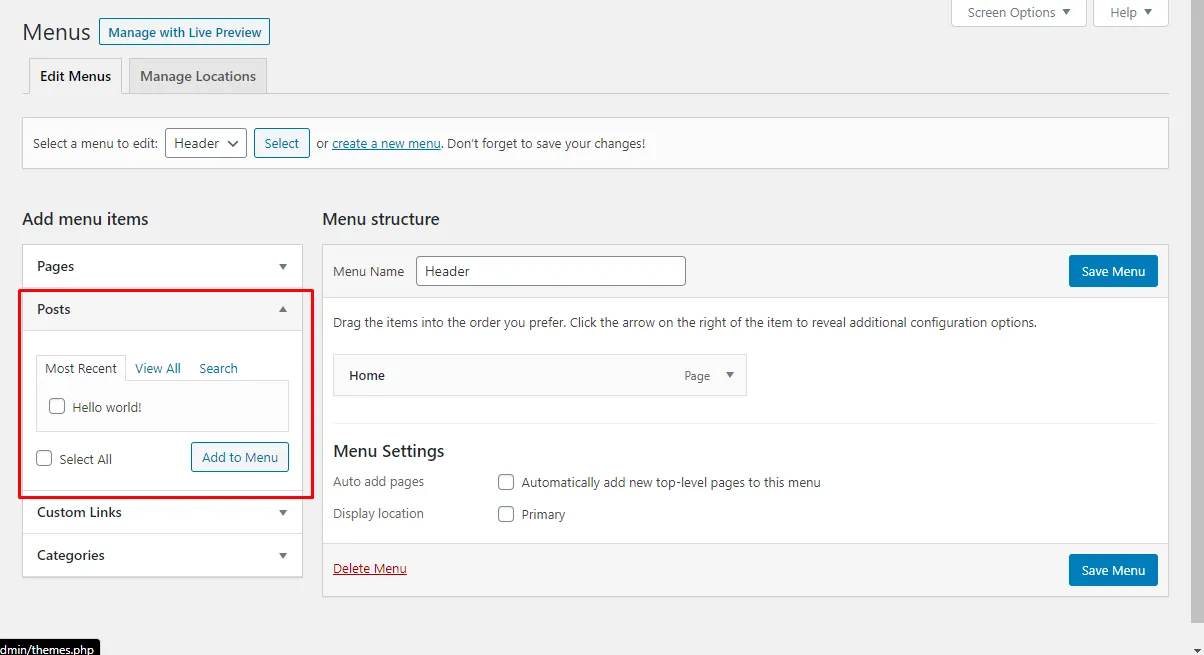Click the Delete Menu link
Screen dimensions: 1204x655
coord(370,569)
